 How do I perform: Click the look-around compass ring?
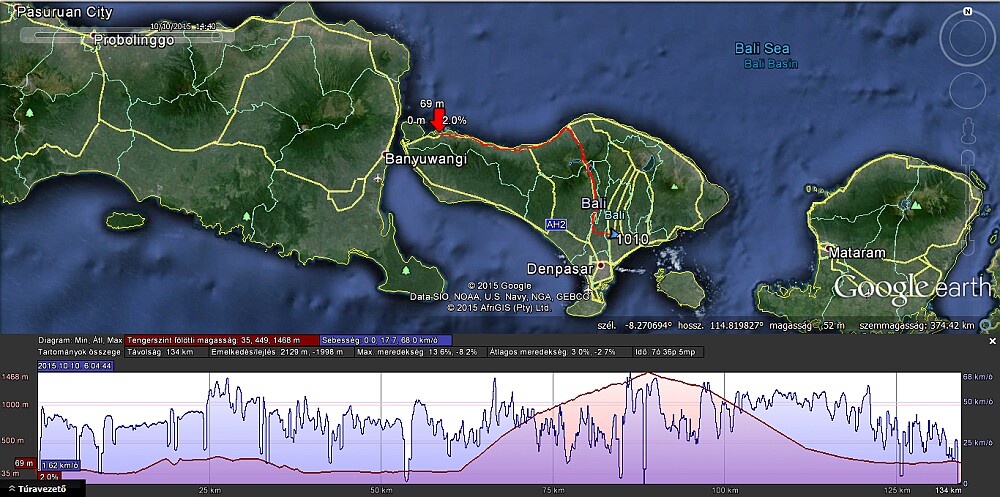[x=967, y=39]
